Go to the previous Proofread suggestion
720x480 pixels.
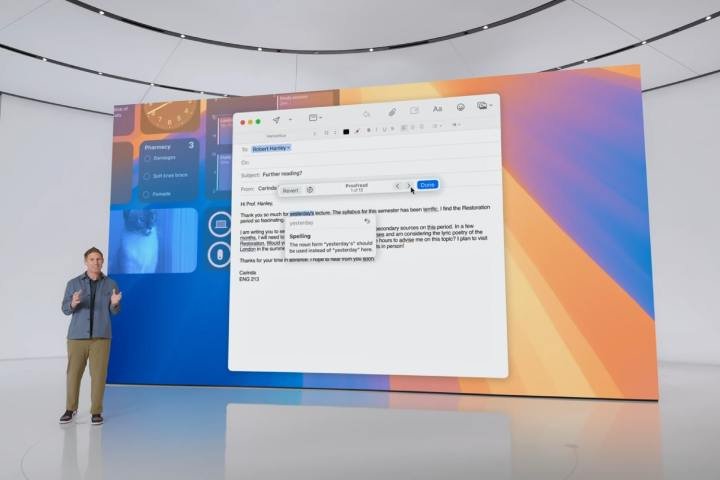pyautogui.click(x=397, y=186)
